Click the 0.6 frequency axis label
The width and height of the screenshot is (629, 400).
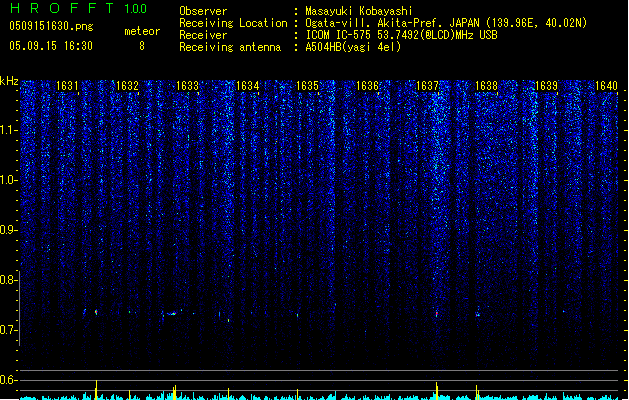coord(8,380)
